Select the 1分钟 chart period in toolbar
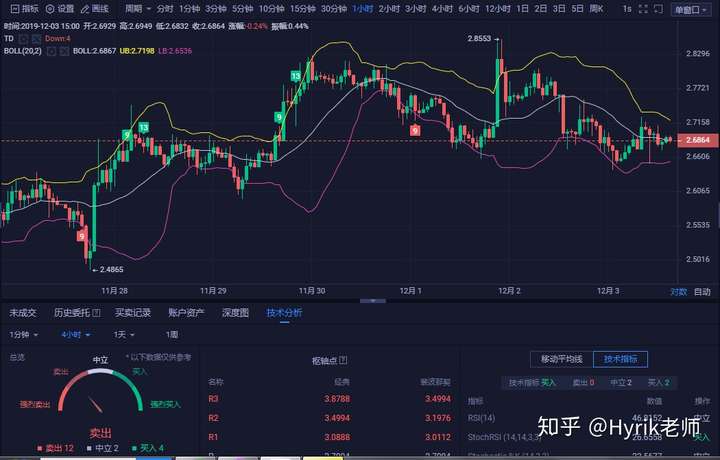 [190, 9]
